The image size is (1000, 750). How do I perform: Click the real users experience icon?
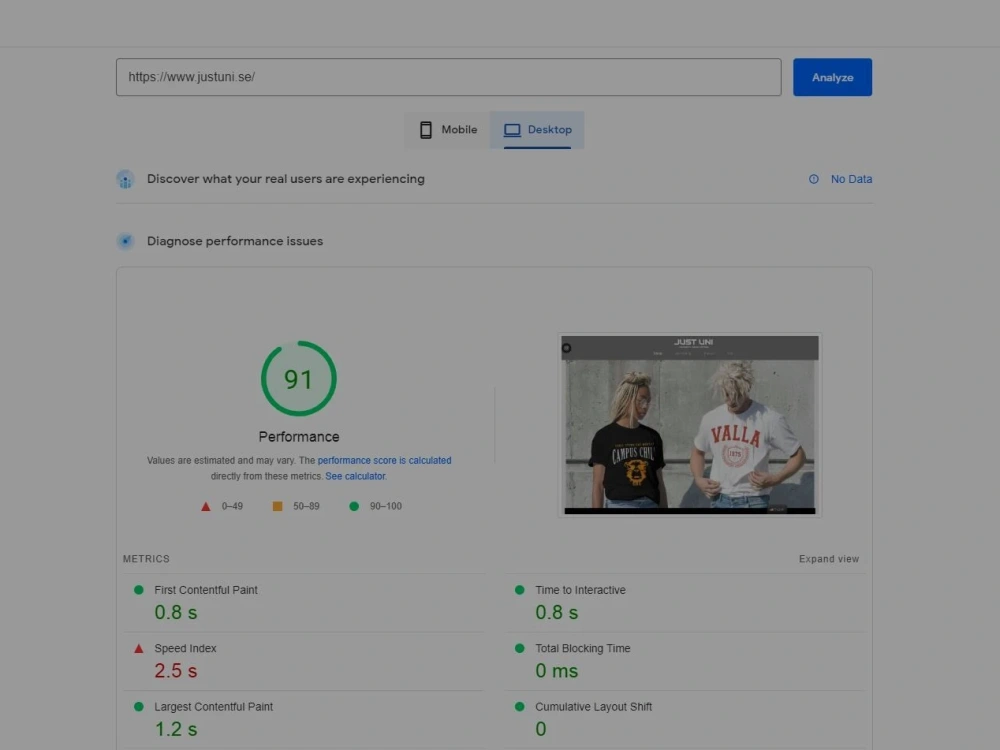(126, 179)
